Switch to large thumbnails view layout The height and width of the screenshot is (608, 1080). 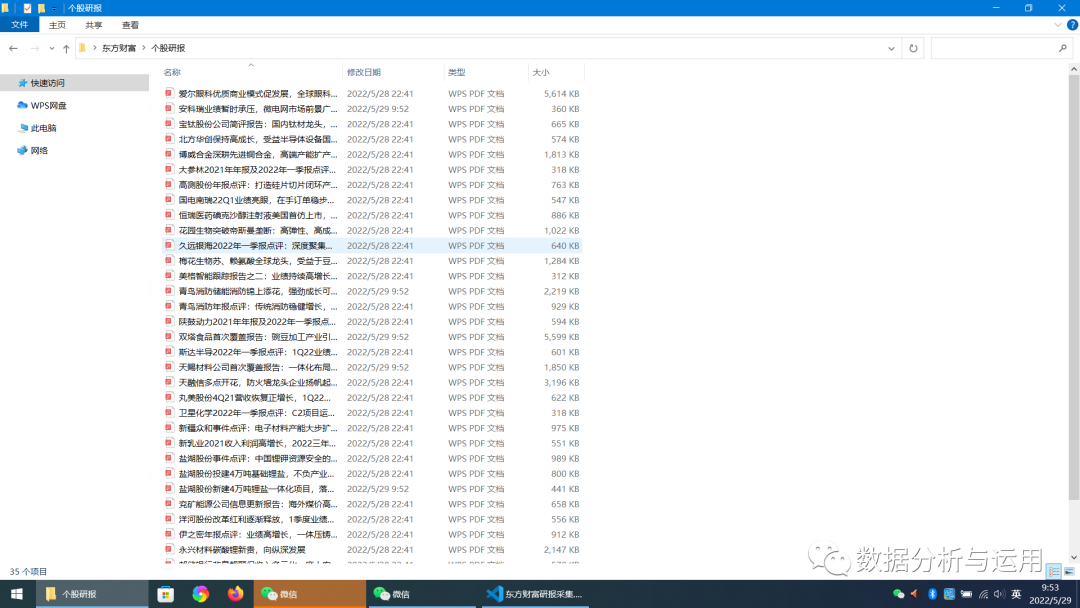coord(1069,572)
